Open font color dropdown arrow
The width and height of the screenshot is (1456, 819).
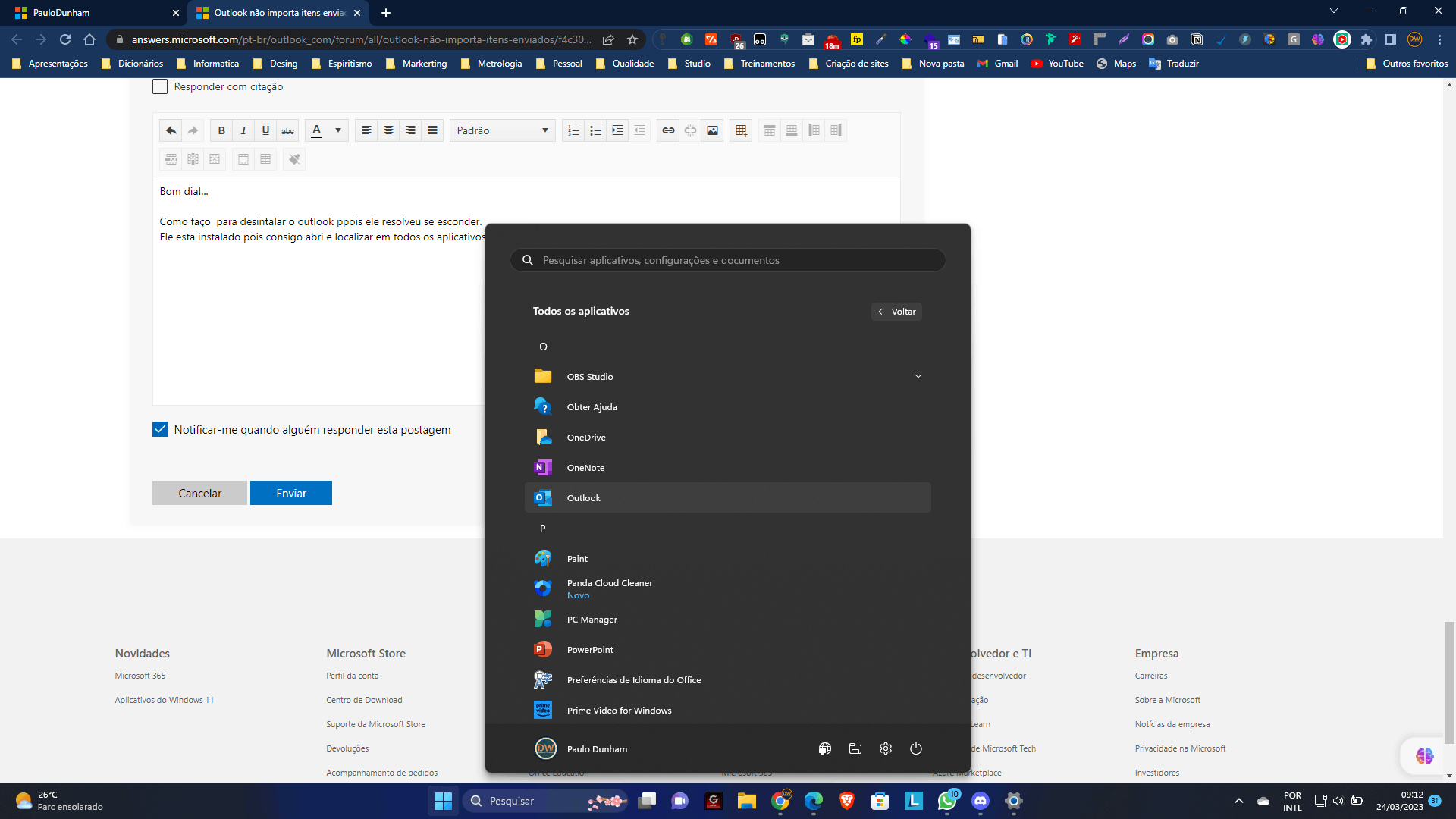[338, 130]
